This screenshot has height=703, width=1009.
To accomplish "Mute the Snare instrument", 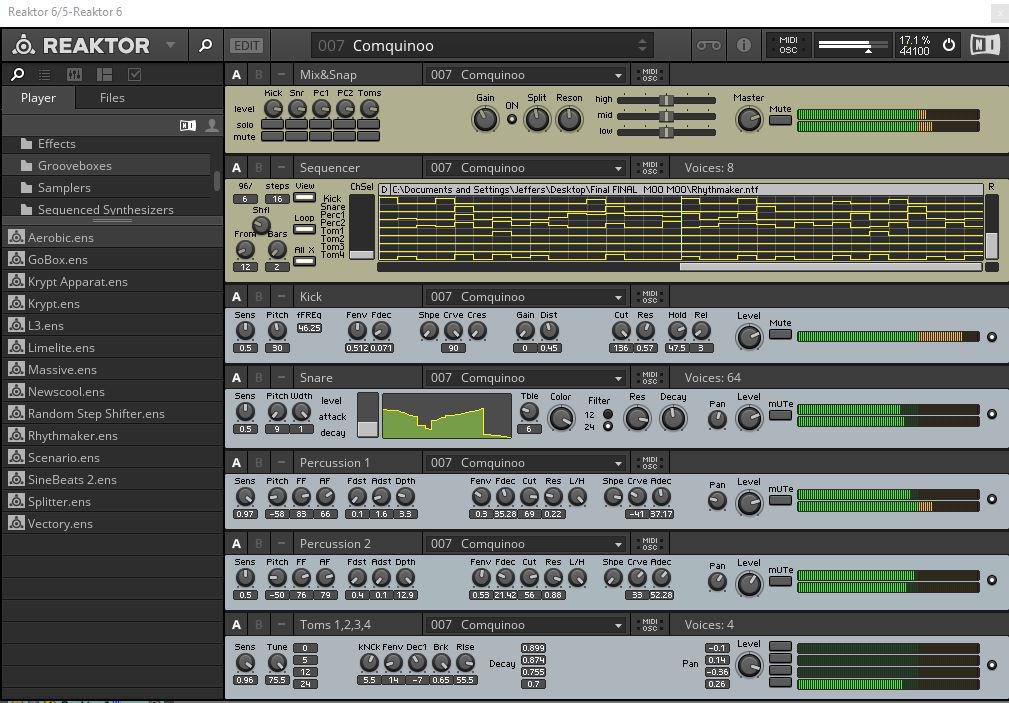I will [781, 415].
